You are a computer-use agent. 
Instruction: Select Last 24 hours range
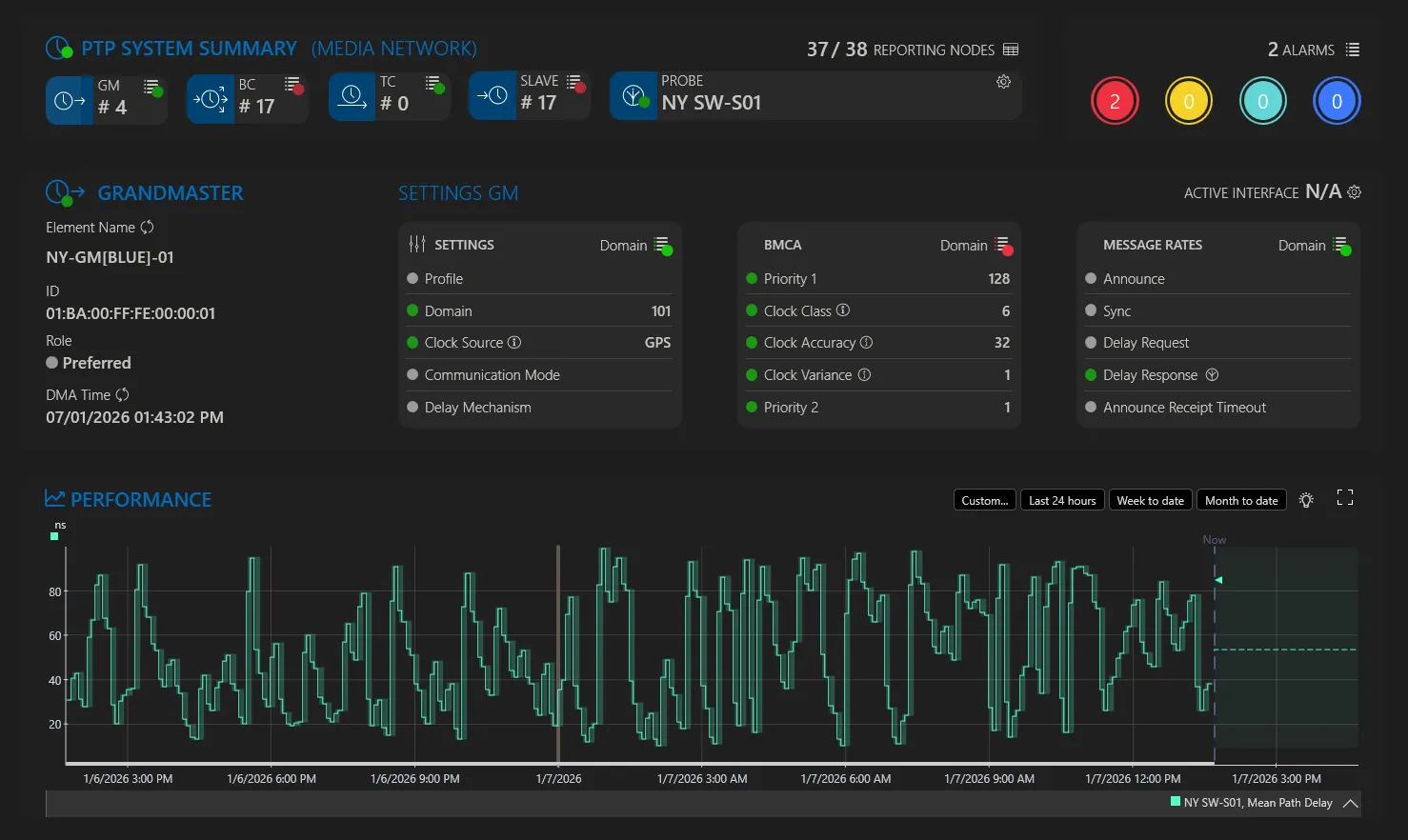(1062, 500)
